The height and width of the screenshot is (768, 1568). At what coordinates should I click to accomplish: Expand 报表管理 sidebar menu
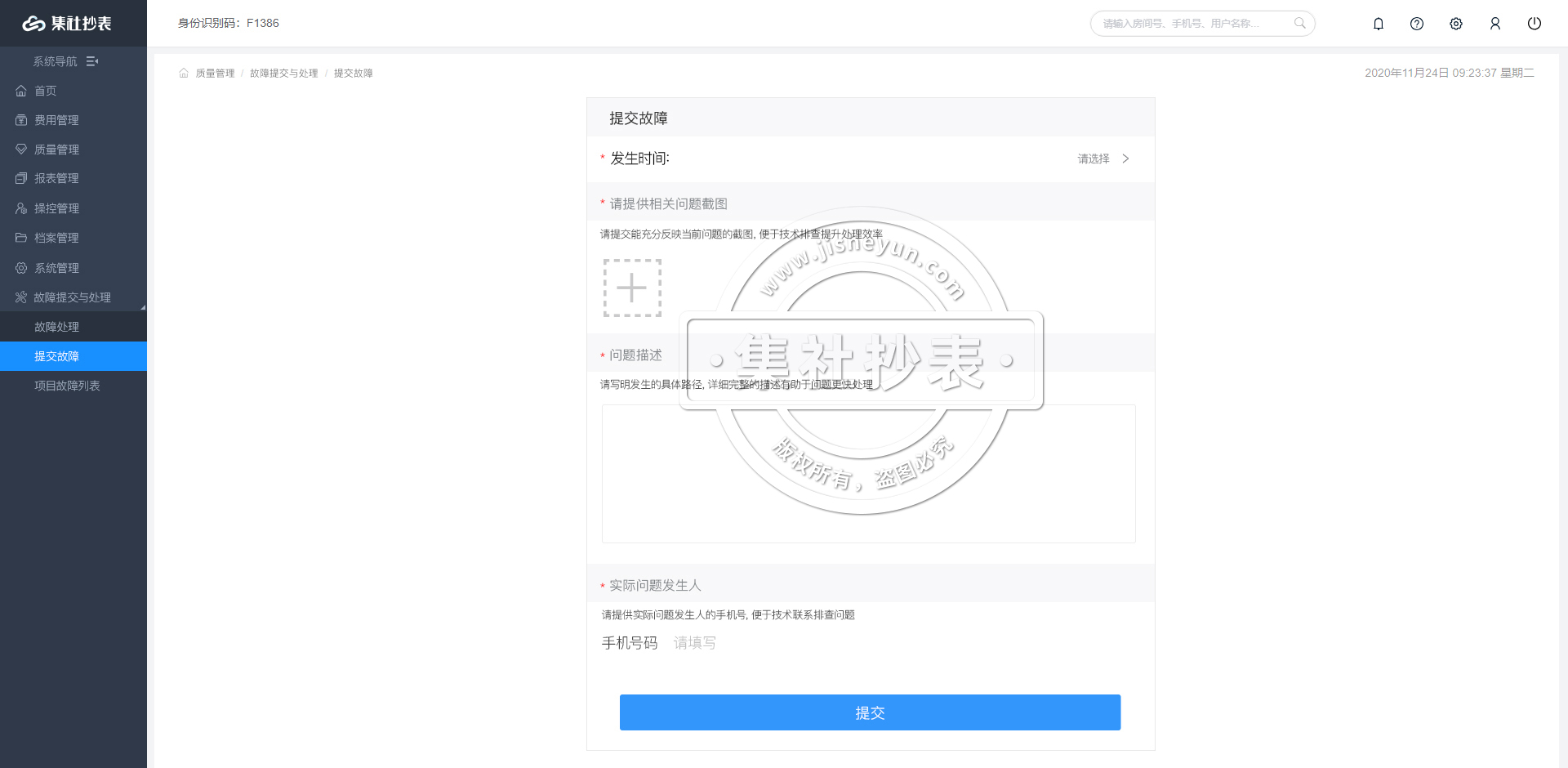tap(56, 178)
